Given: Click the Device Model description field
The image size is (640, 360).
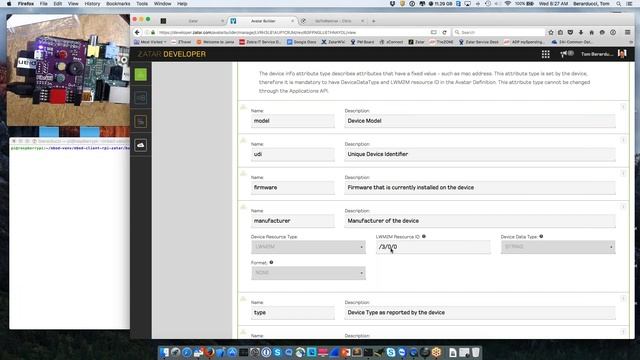Looking at the screenshot, I should pos(480,121).
